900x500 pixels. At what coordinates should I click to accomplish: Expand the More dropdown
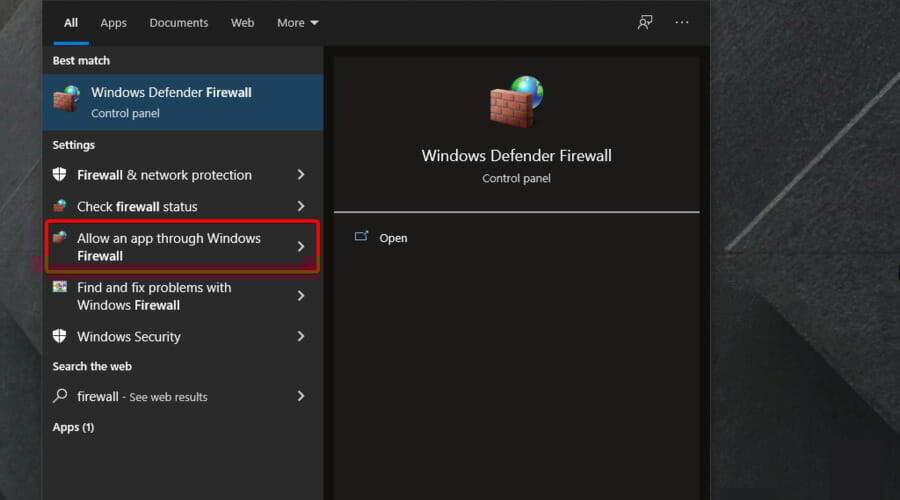[x=297, y=23]
